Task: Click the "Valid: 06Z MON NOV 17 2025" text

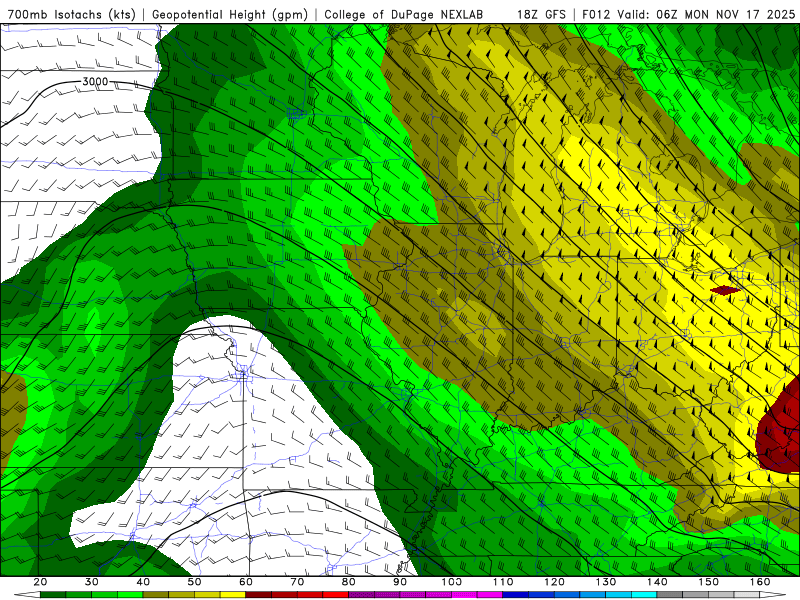Action: [706, 15]
